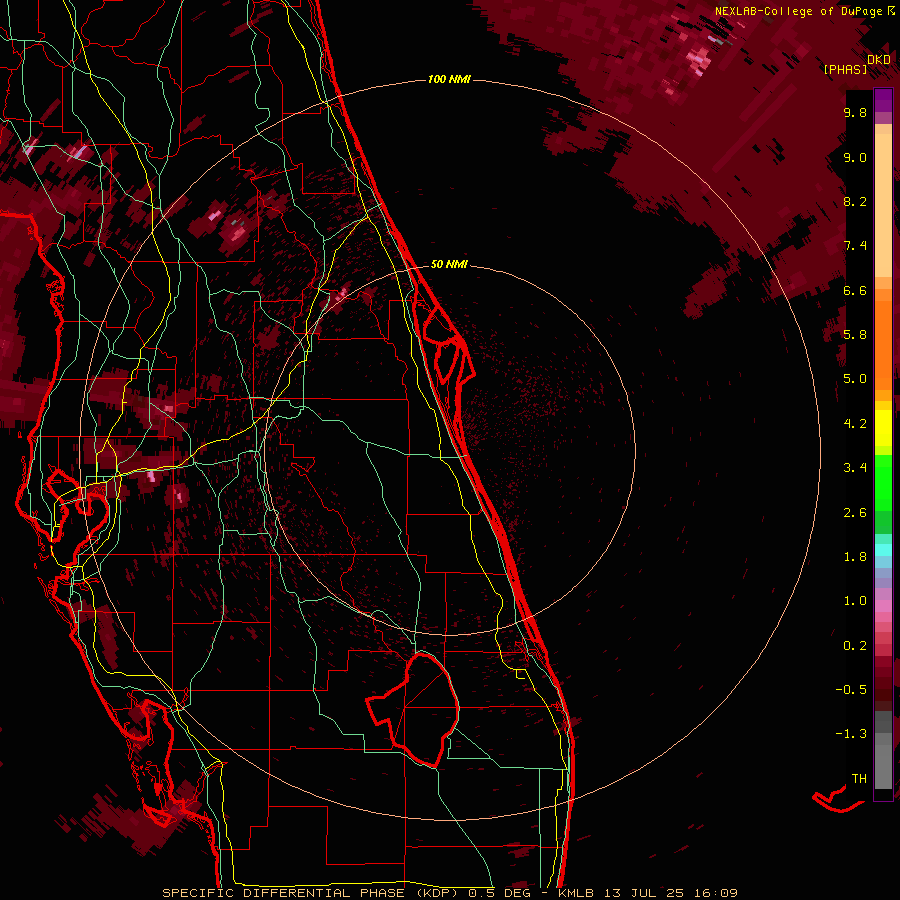Click the 6.6 scale value
900x900 pixels.
[855, 290]
